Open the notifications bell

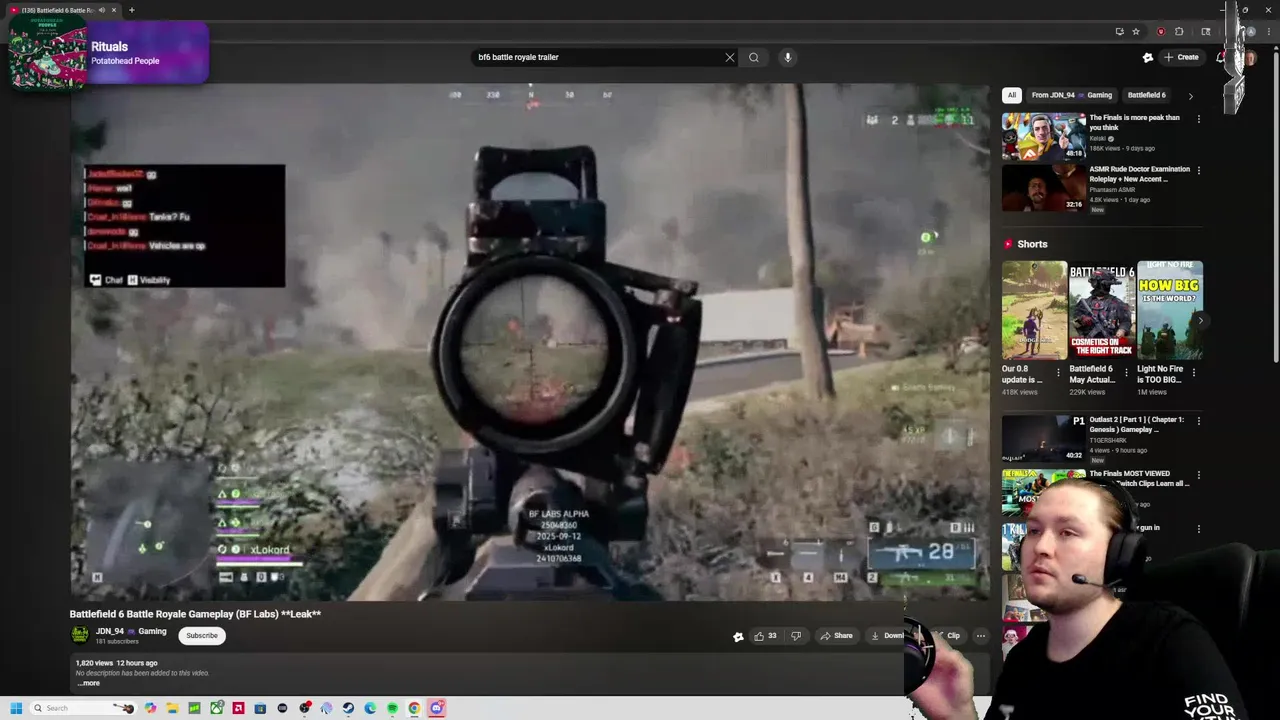click(1220, 57)
